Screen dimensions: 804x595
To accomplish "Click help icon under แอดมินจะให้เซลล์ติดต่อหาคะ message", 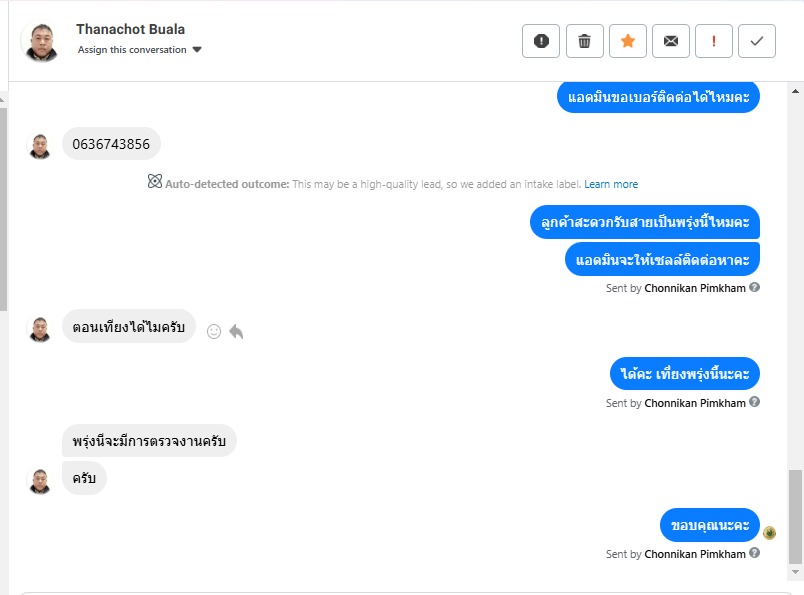I will click(755, 287).
